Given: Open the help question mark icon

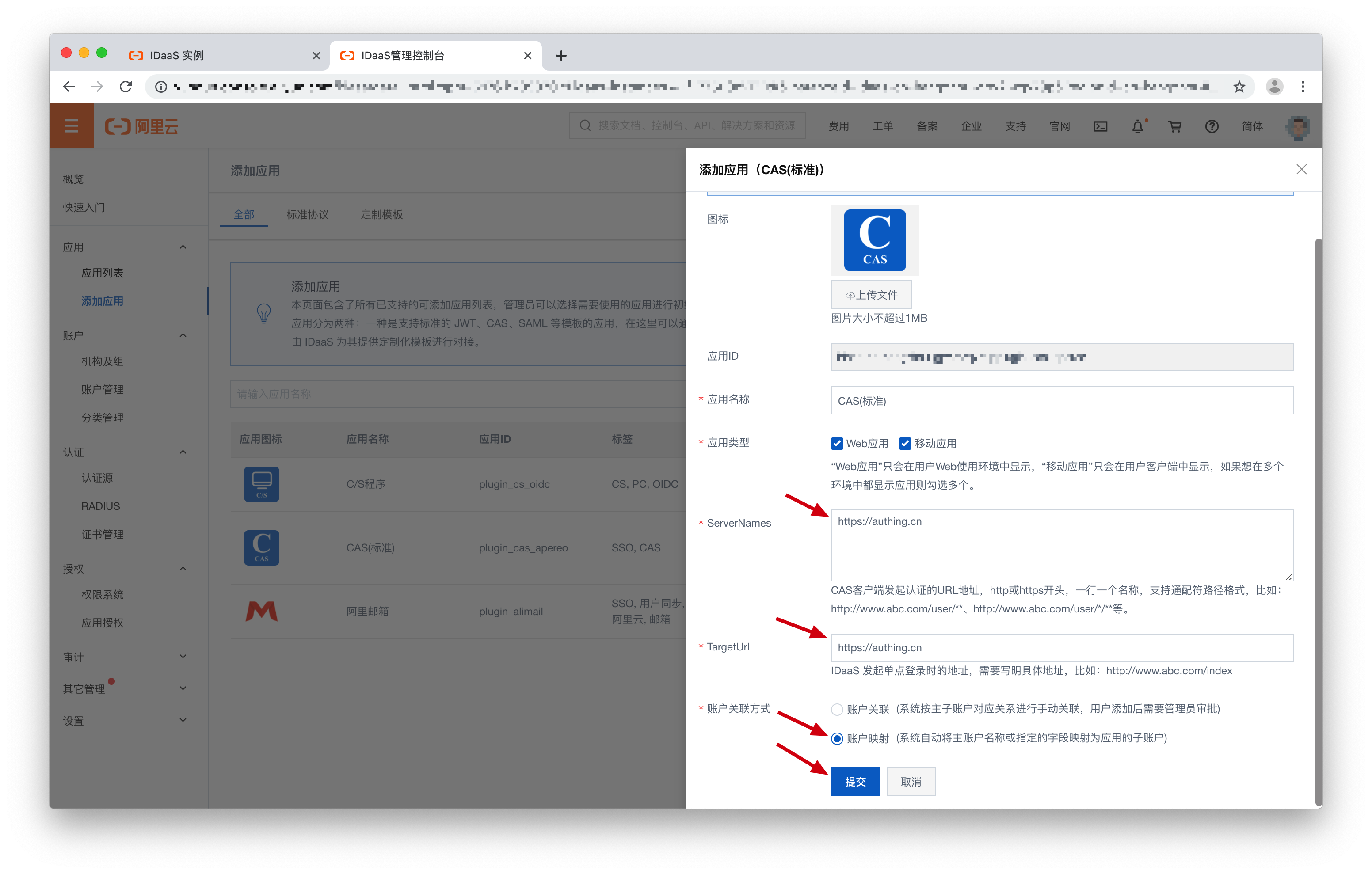Looking at the screenshot, I should tap(1211, 126).
